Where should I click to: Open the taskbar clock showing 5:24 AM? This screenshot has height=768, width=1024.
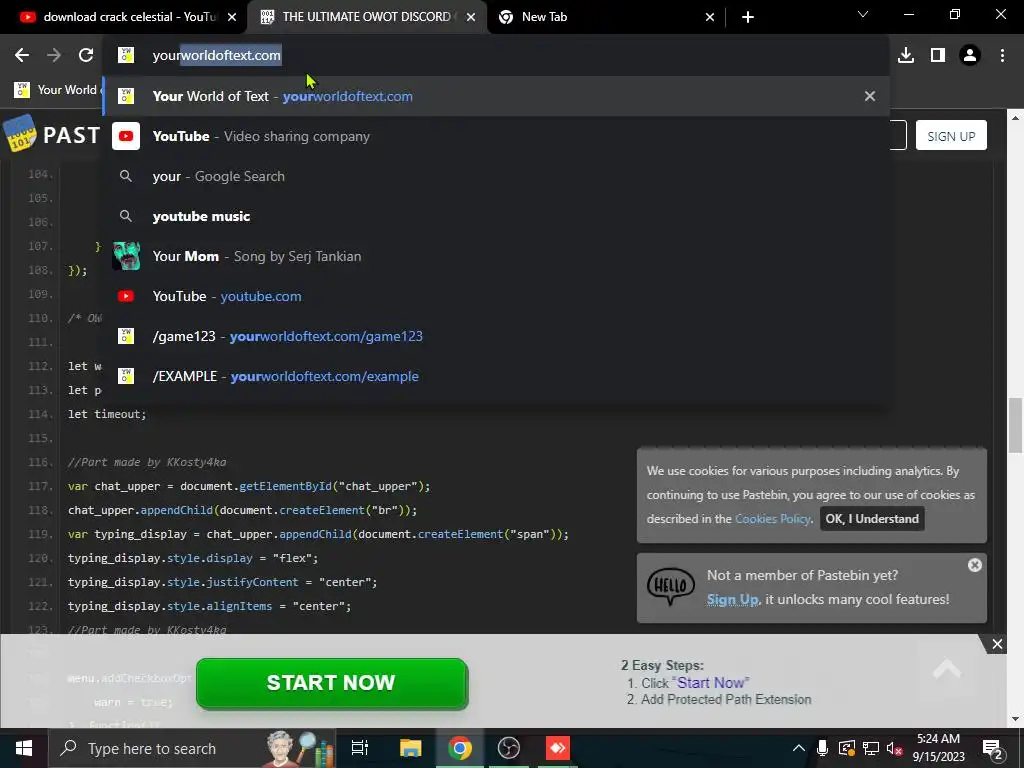938,748
